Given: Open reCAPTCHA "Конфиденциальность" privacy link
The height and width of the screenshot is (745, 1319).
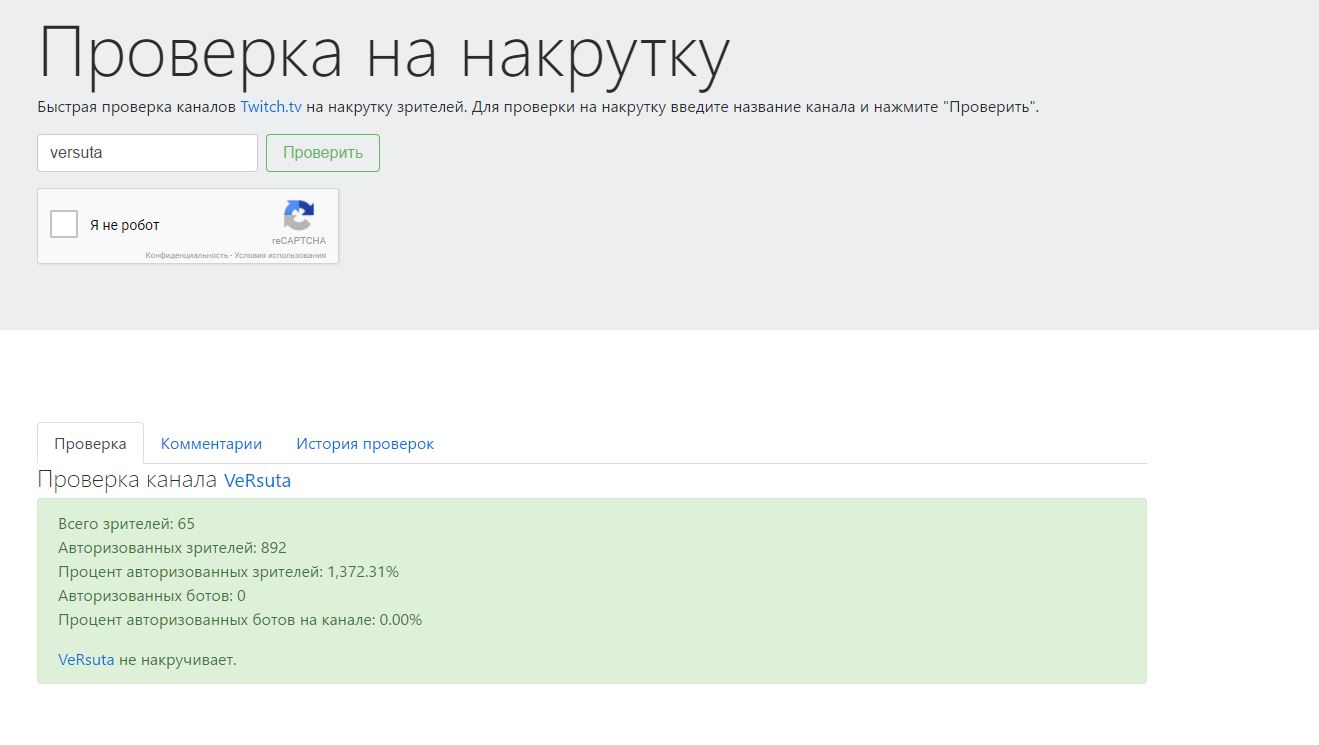Looking at the screenshot, I should pyautogui.click(x=186, y=255).
